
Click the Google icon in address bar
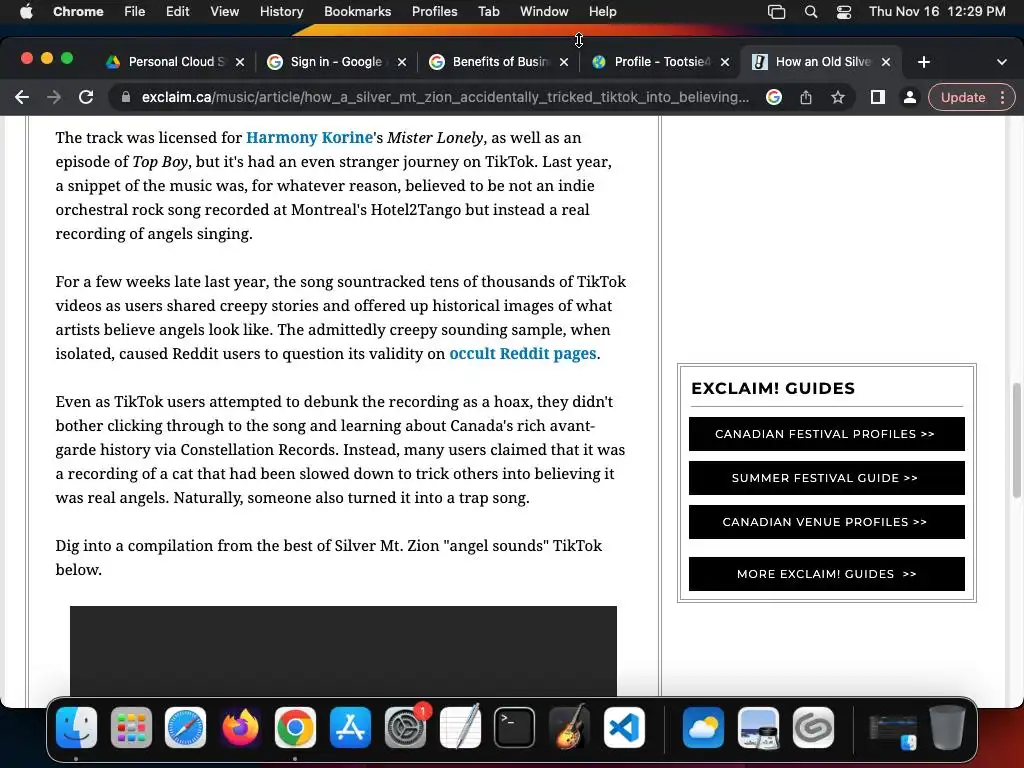774,97
